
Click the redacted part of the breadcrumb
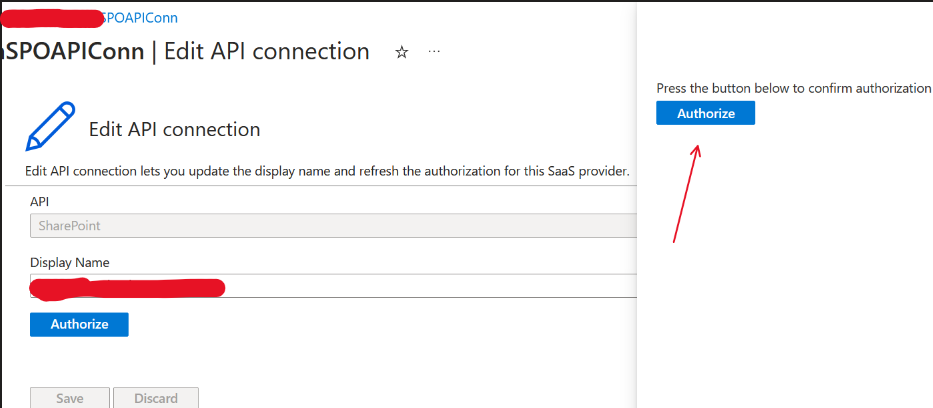[x=52, y=18]
